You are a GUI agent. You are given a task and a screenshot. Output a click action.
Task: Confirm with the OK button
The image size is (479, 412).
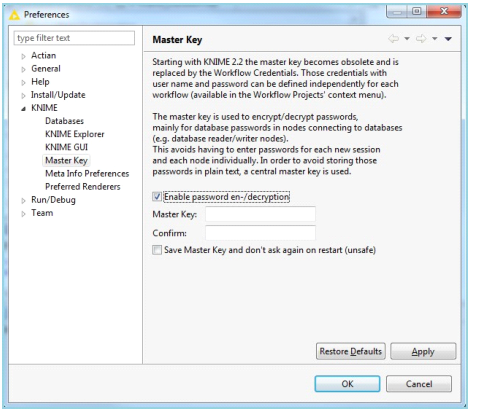pos(347,384)
